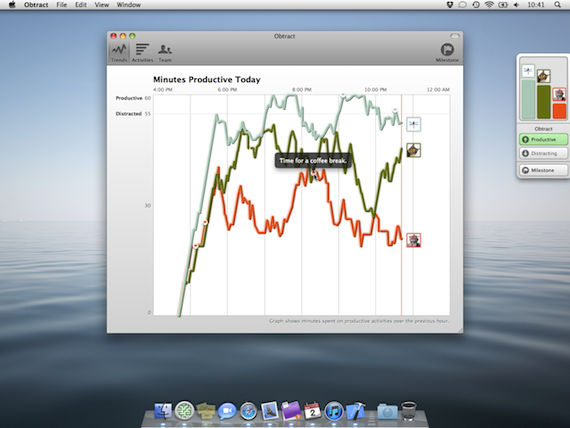Click the 'Productive 60' axis label

pos(133,98)
